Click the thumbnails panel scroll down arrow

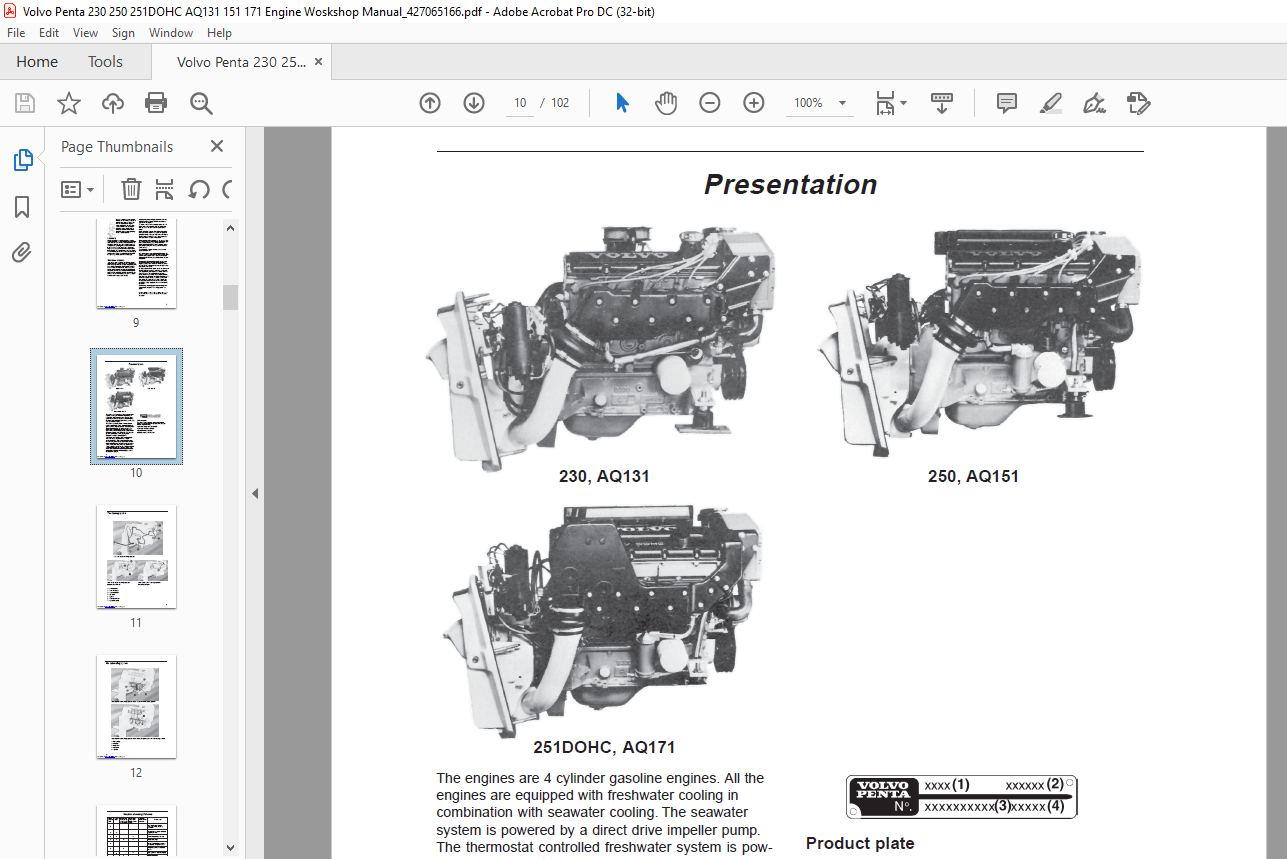231,848
